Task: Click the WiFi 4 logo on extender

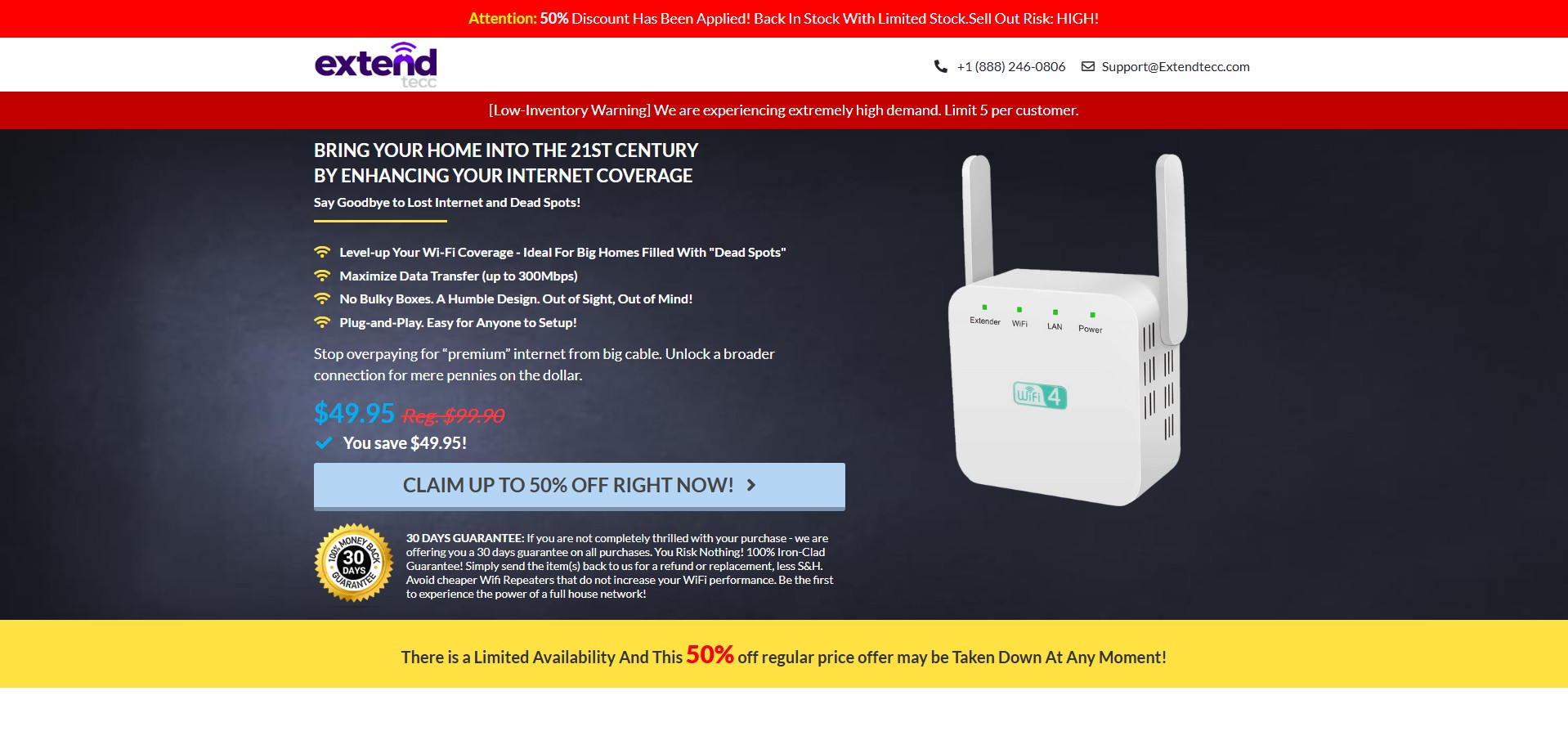Action: [x=1040, y=396]
